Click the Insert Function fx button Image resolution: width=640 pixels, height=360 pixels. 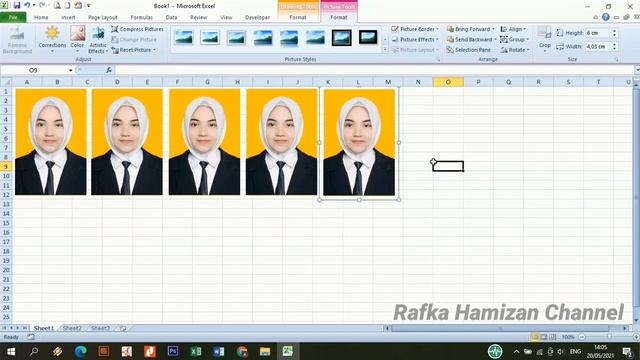click(x=109, y=70)
